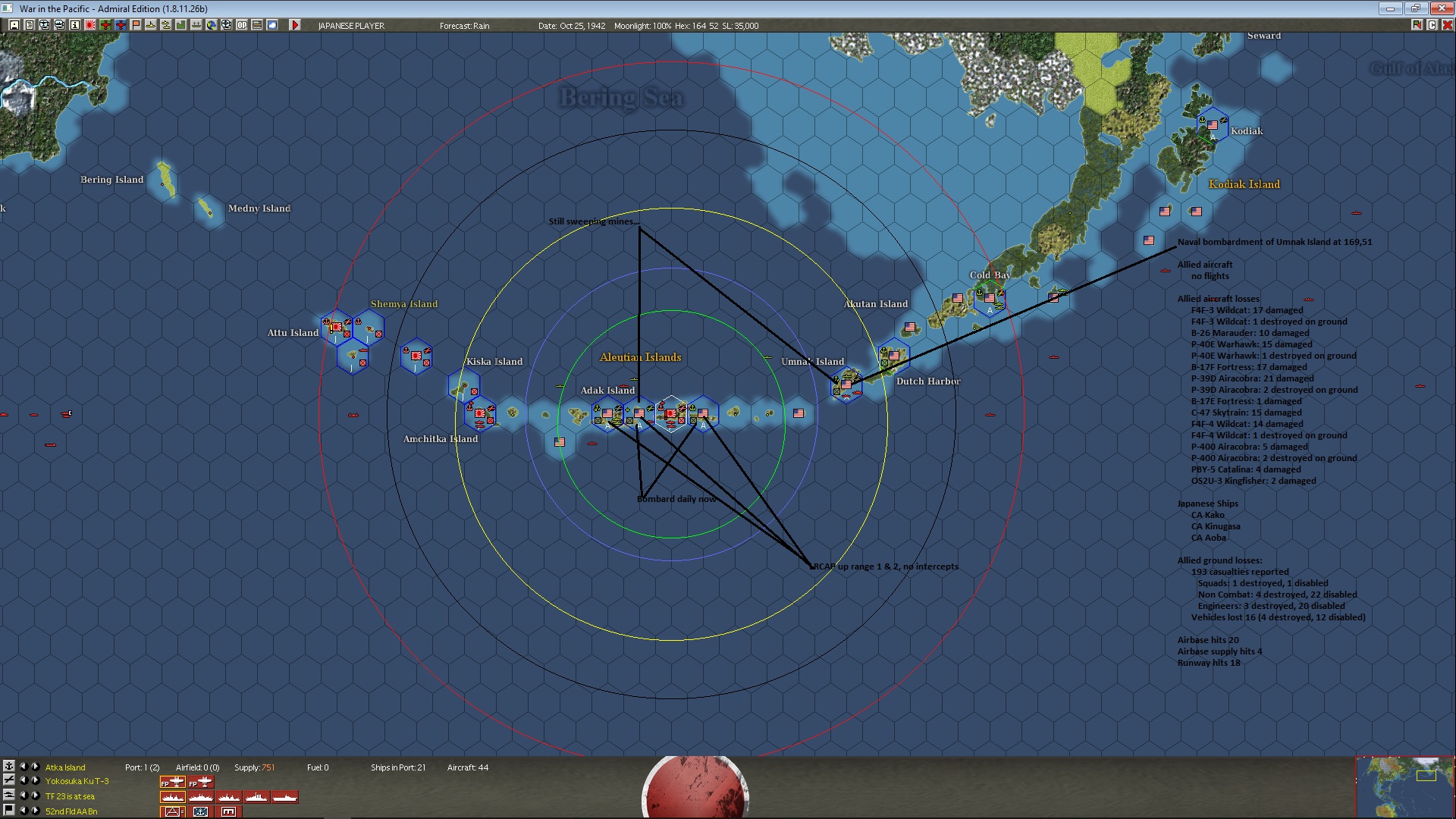The height and width of the screenshot is (819, 1456).
Task: Click the Supply: 751 value
Action: [254, 767]
